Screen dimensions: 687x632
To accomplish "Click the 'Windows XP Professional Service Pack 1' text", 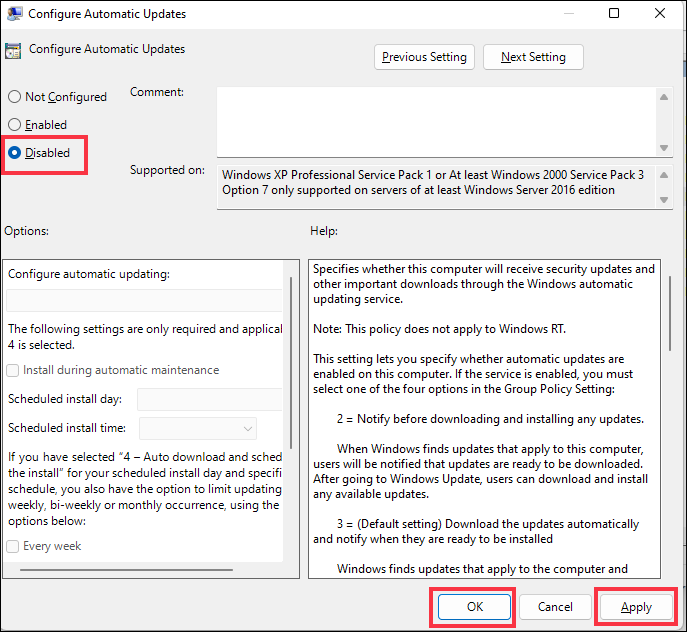I will 326,175.
